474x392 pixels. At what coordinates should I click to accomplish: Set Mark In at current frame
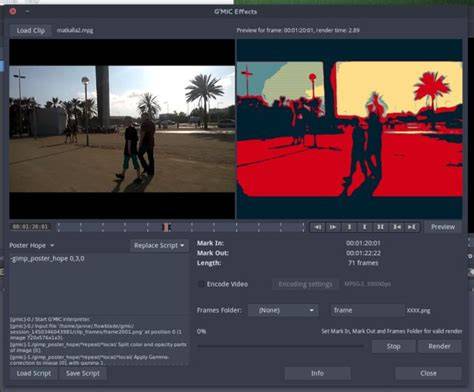coord(349,227)
